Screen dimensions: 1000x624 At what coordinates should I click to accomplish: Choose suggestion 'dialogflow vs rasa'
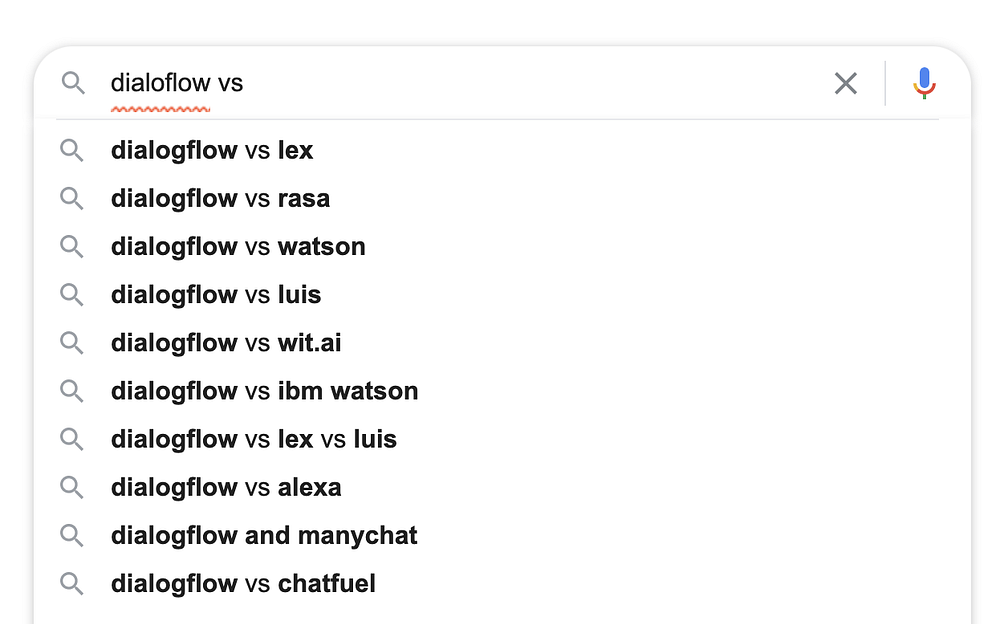pyautogui.click(x=220, y=199)
